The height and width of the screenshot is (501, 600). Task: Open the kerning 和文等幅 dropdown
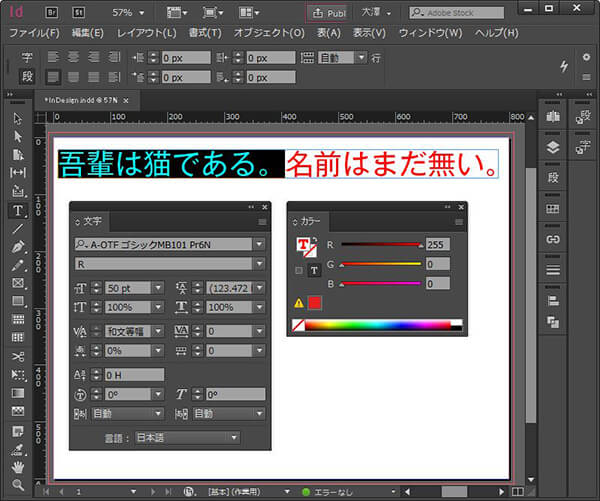coord(158,331)
